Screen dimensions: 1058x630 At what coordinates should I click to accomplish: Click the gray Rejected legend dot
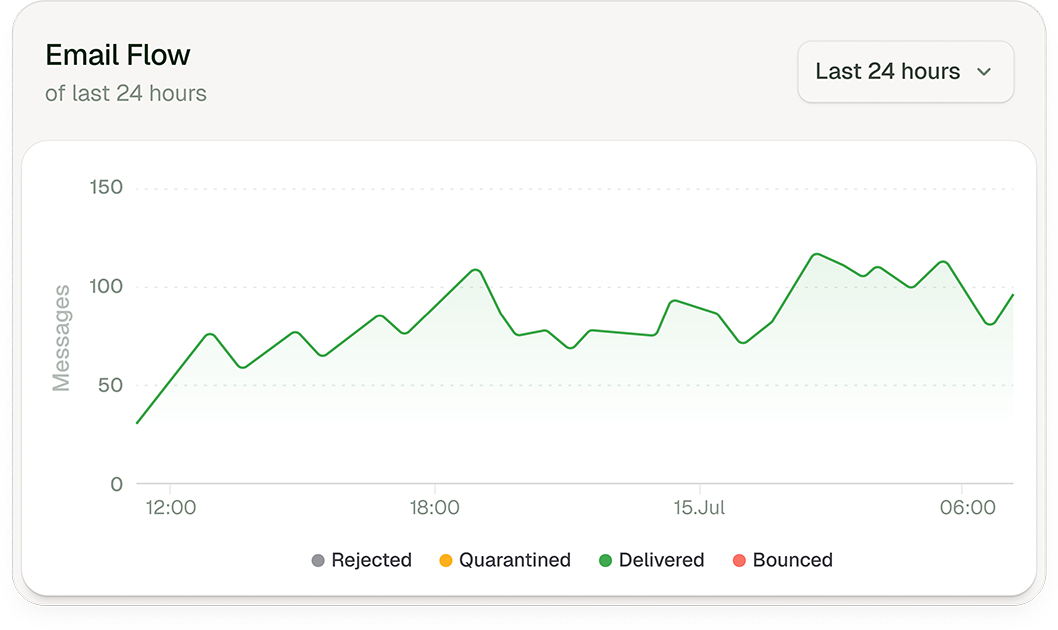pyautogui.click(x=318, y=561)
